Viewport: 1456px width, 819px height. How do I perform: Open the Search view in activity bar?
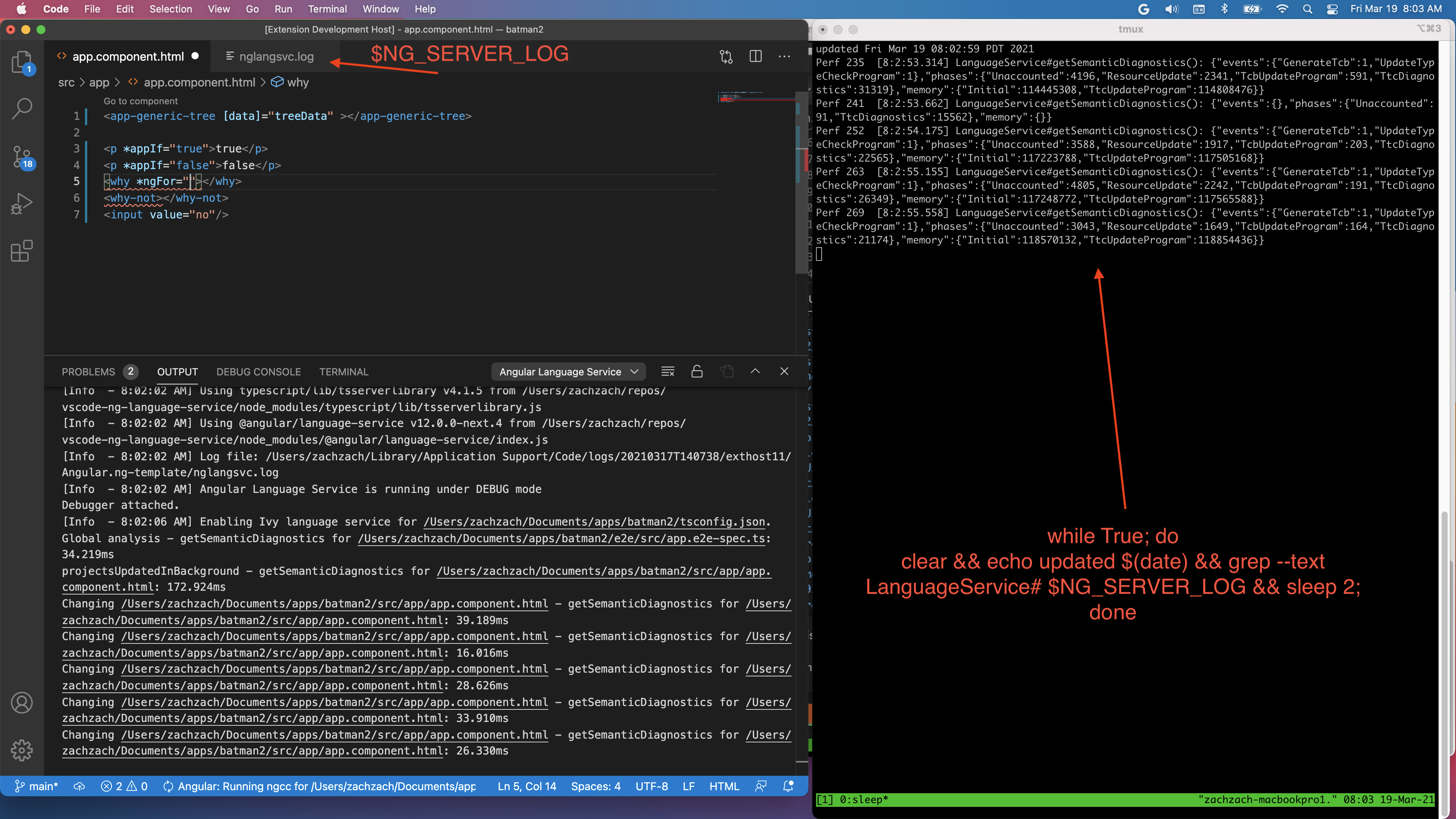pyautogui.click(x=22, y=108)
